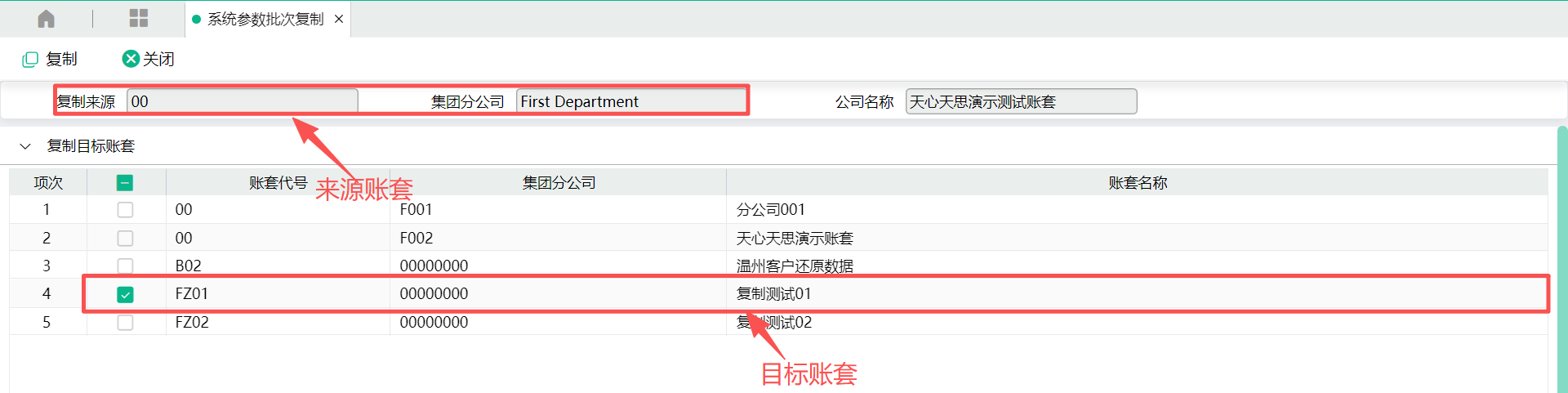Click the green close circle icon
The width and height of the screenshot is (1568, 393).
coord(131,59)
